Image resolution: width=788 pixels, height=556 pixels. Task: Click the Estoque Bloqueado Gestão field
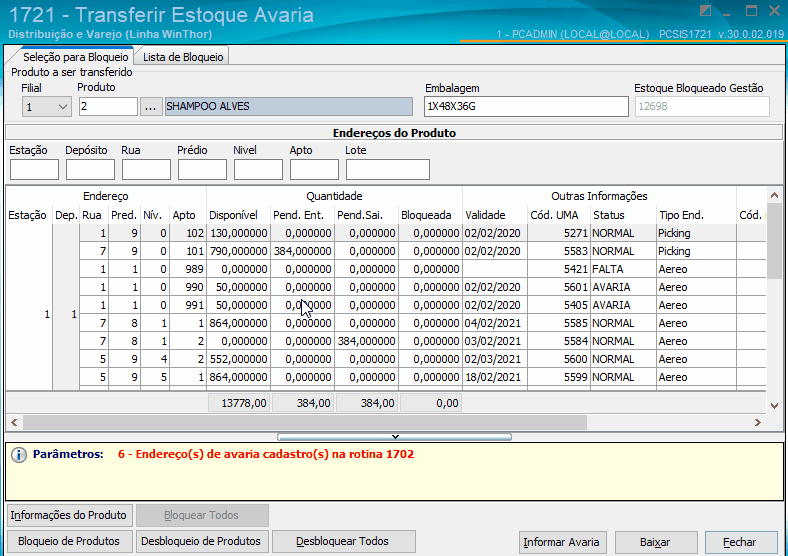coord(702,107)
